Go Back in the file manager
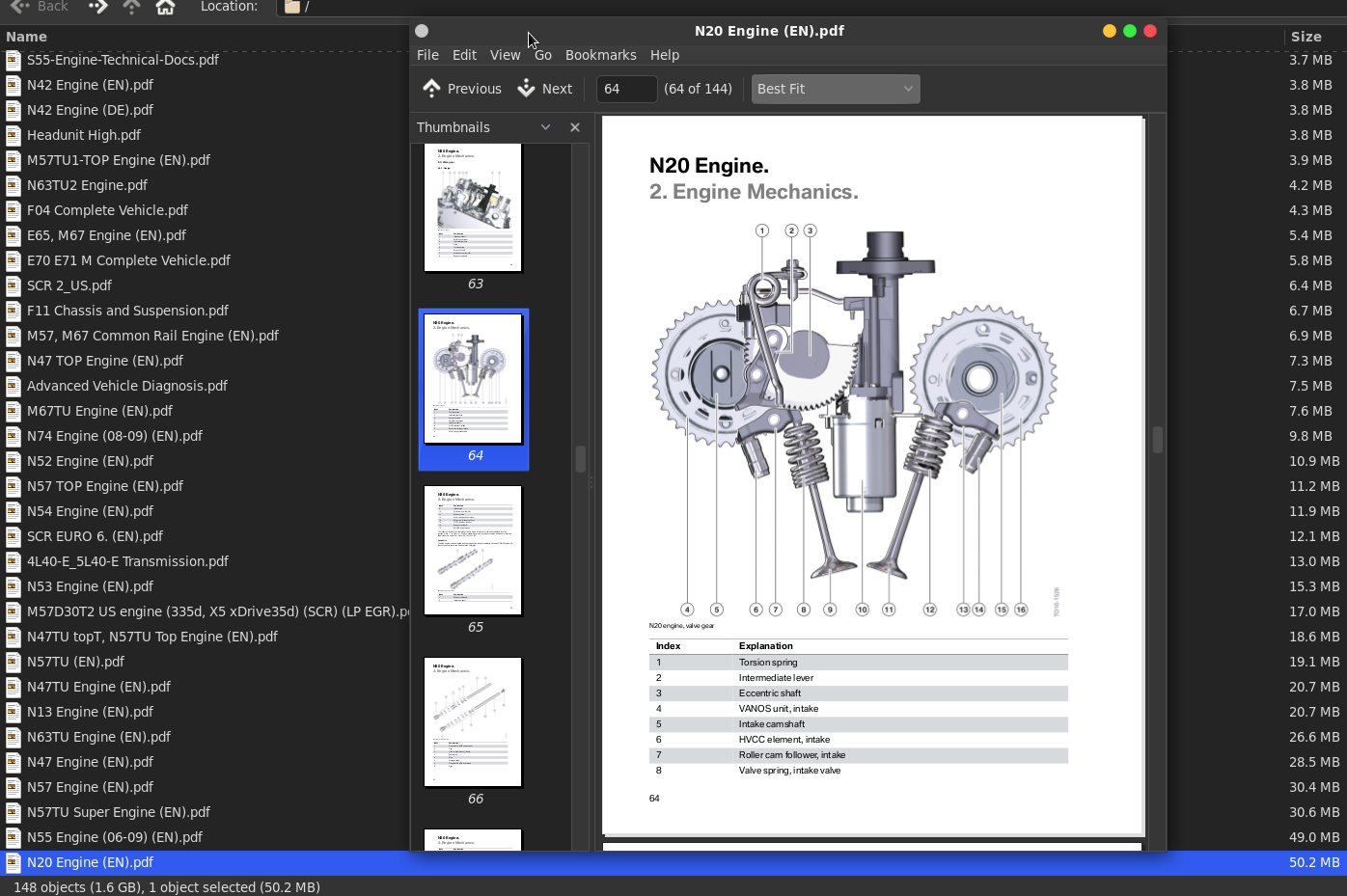 (x=40, y=7)
